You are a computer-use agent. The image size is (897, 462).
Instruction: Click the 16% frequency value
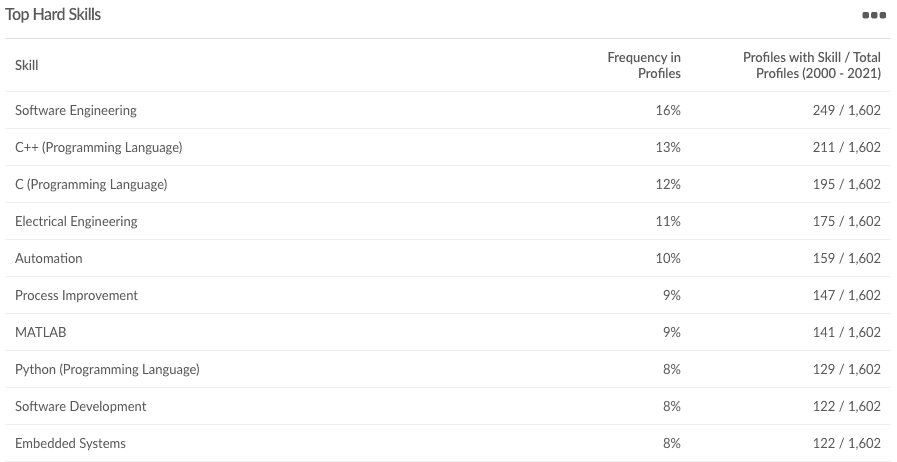click(668, 111)
